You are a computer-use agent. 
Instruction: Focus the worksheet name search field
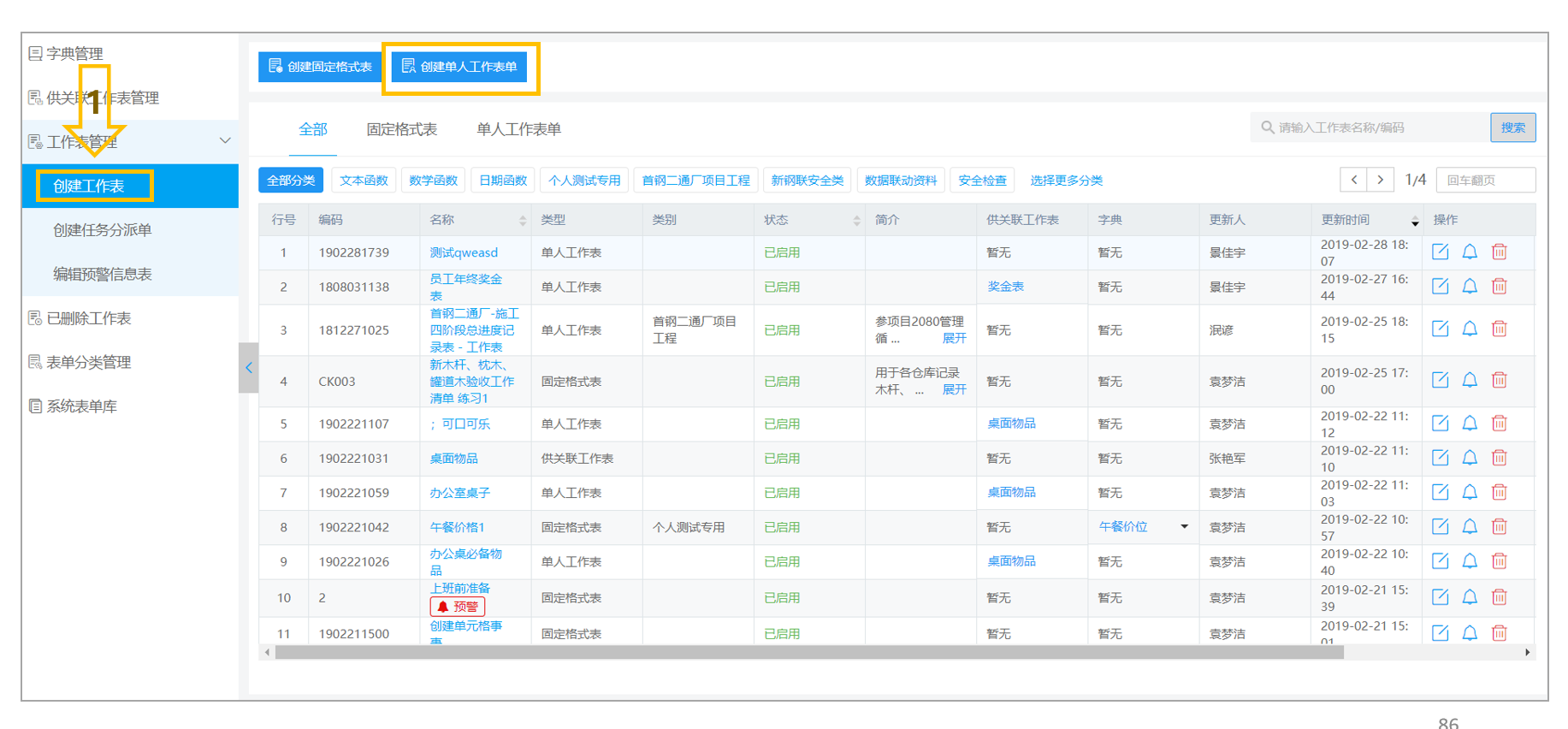pos(1370,127)
